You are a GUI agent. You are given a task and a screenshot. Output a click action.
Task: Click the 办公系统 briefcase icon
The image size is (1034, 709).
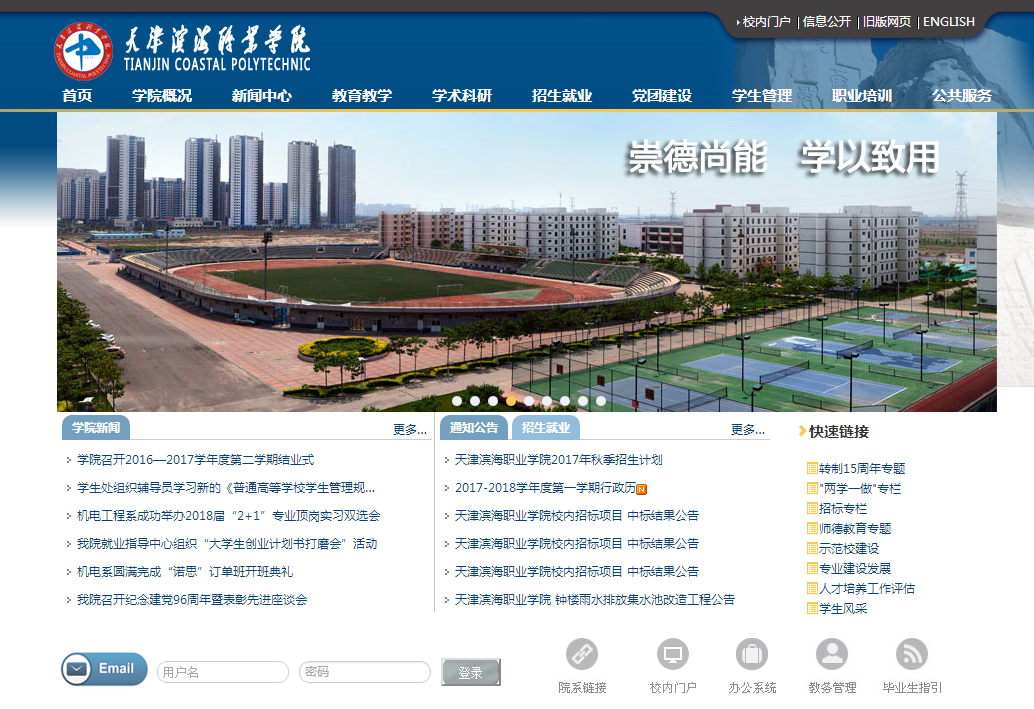pyautogui.click(x=752, y=655)
